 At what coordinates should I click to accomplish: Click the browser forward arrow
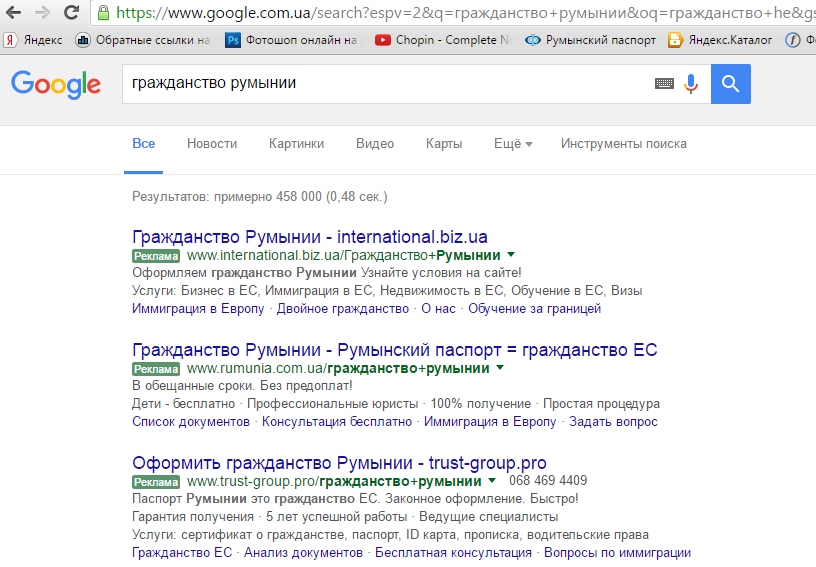pyautogui.click(x=42, y=13)
